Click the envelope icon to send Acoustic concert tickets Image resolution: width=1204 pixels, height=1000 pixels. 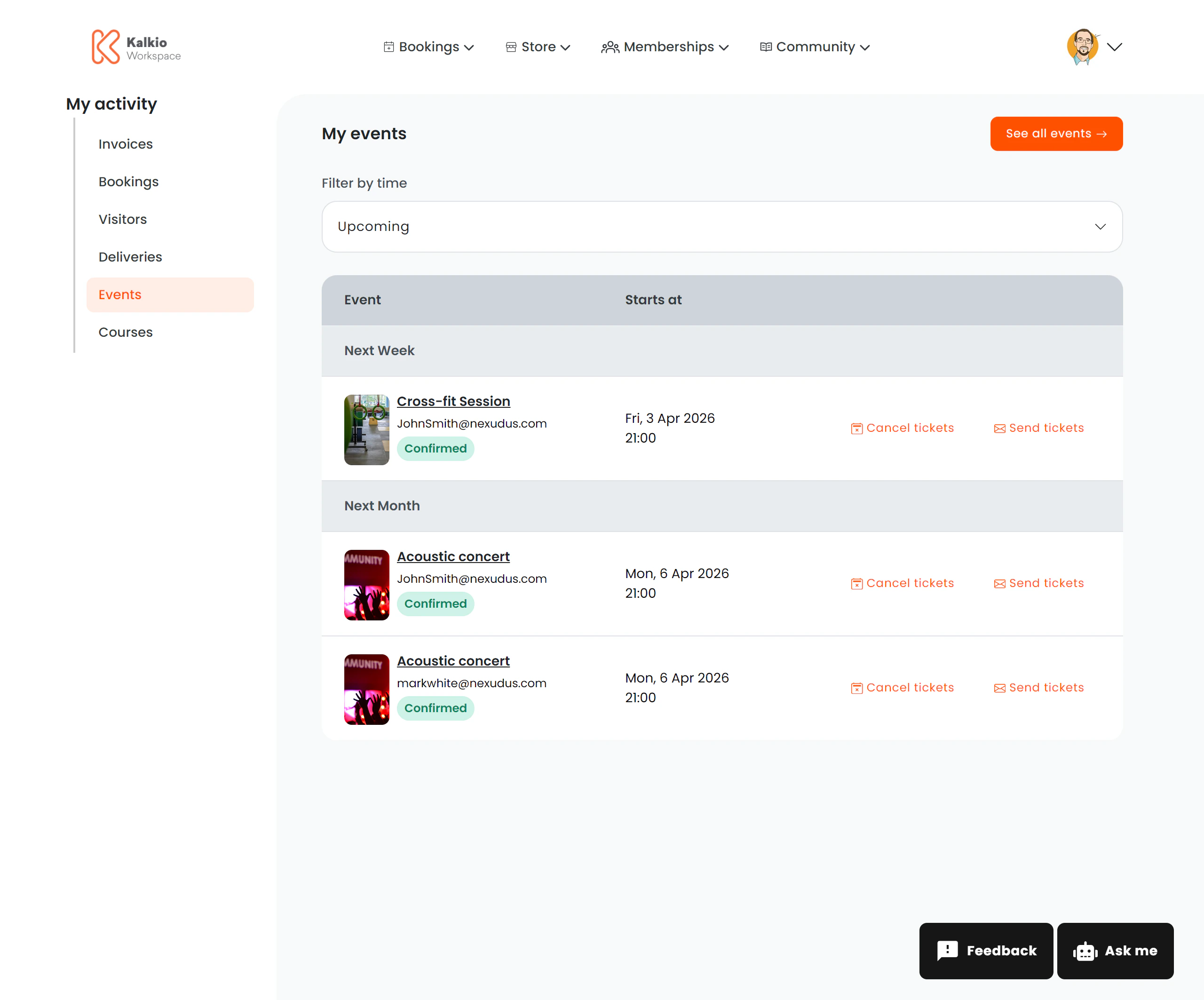point(1000,583)
